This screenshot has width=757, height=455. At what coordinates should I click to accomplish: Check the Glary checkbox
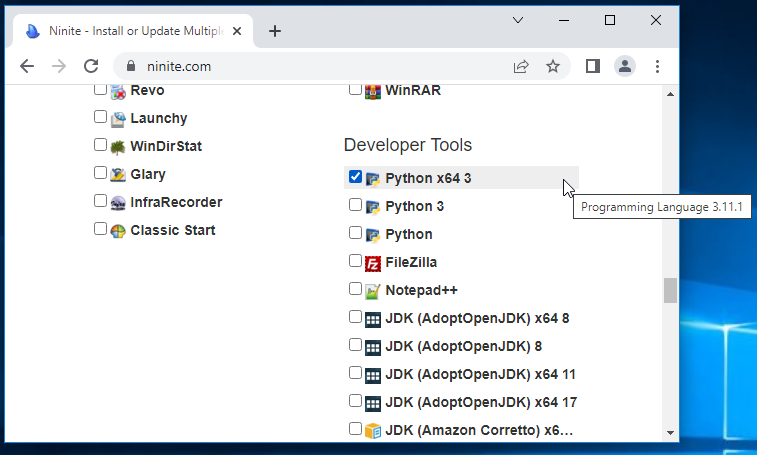(100, 173)
